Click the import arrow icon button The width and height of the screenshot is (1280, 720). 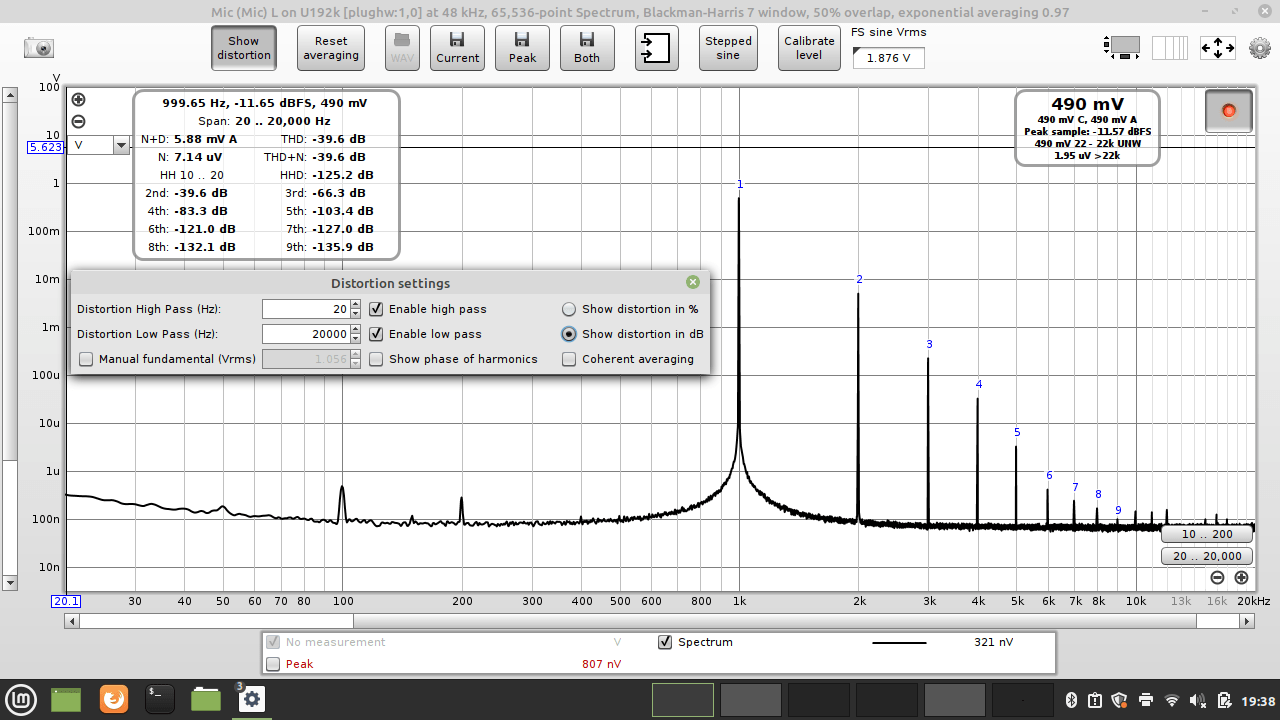[656, 48]
